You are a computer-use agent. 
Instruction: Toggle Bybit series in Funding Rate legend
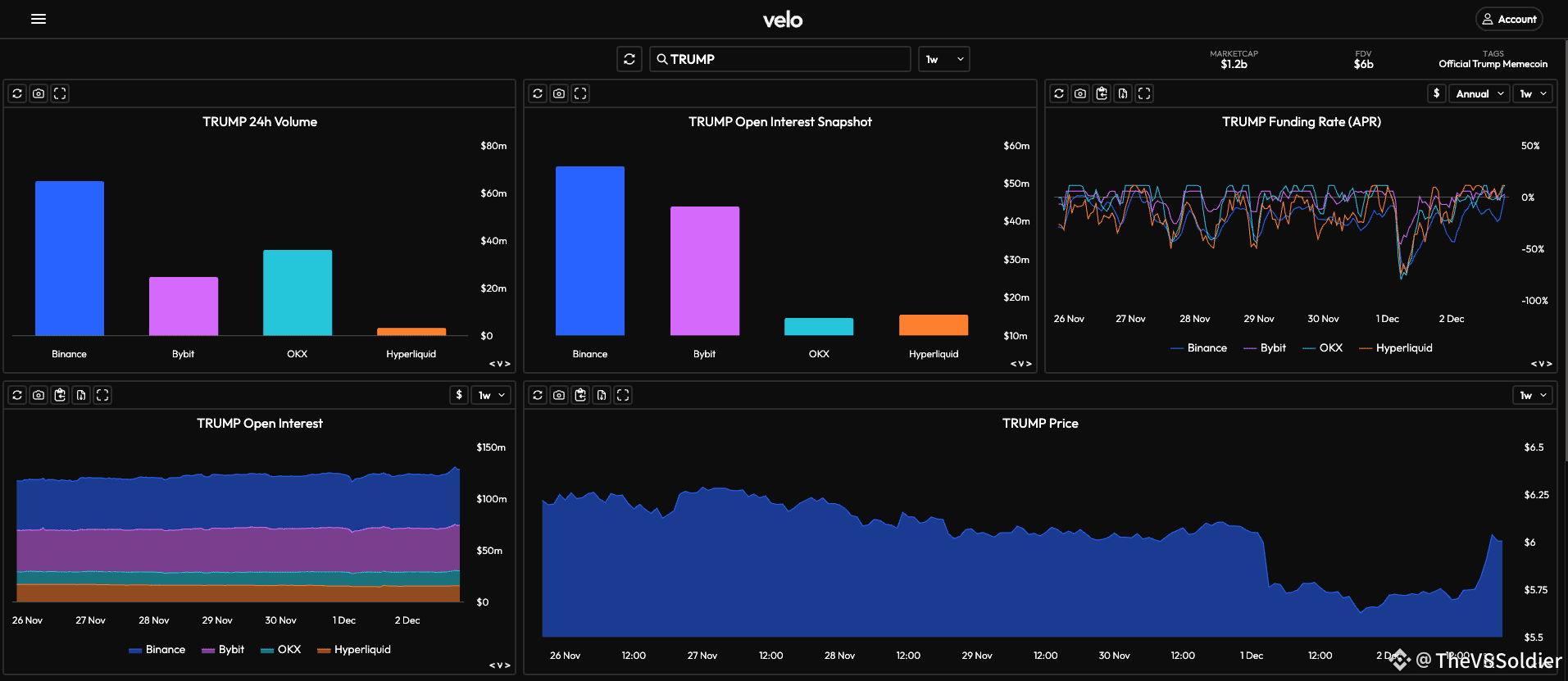click(x=1265, y=348)
